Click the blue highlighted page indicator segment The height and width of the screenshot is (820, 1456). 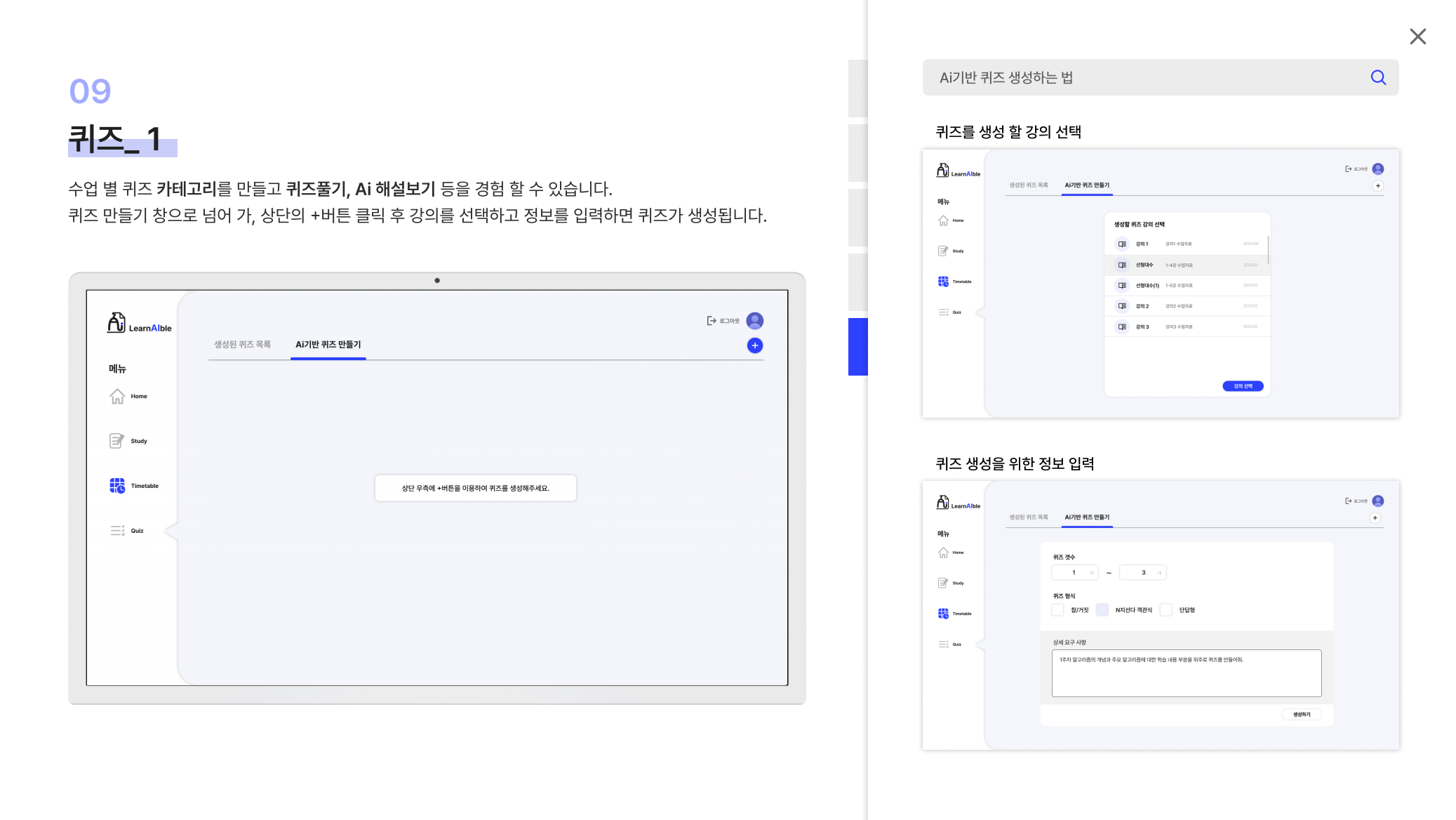[x=857, y=347]
